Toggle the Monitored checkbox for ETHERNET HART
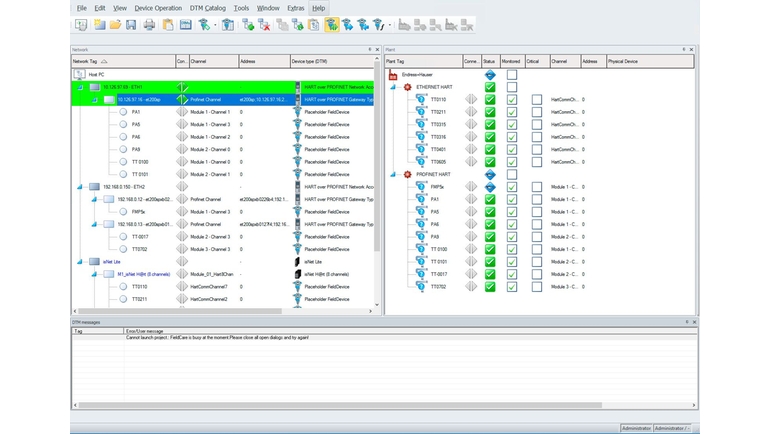771x434 pixels. 512,87
